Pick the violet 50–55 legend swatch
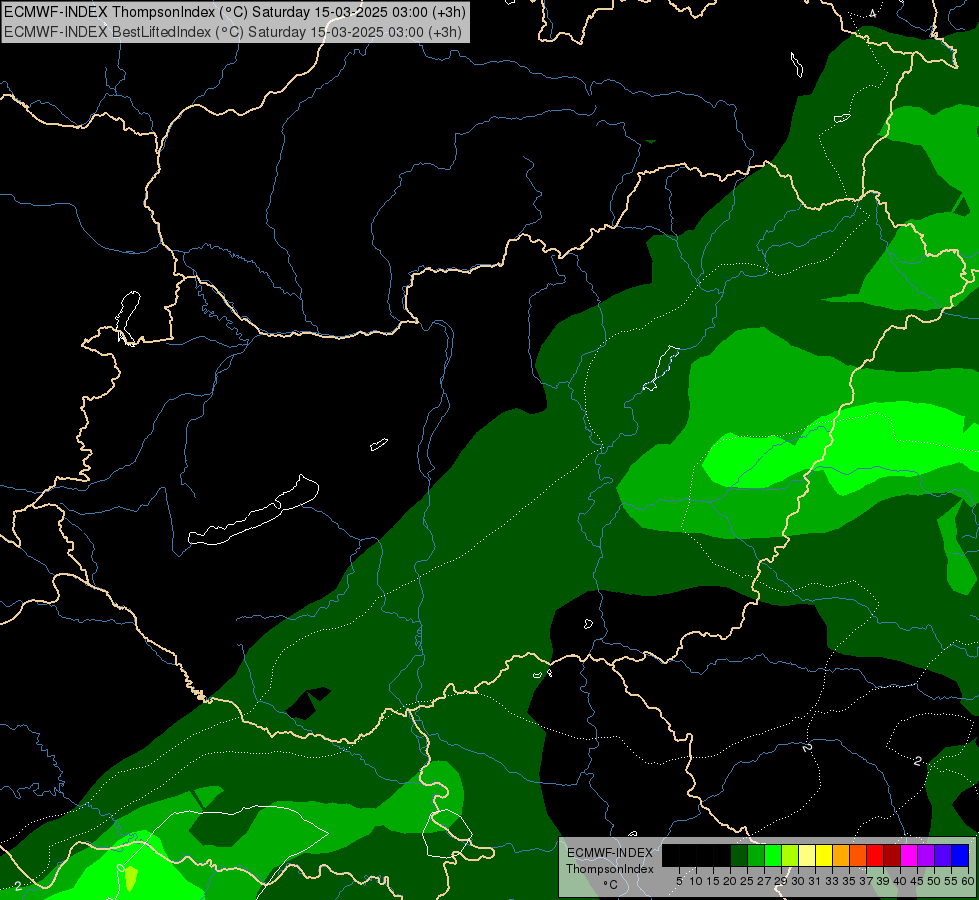This screenshot has height=900, width=979. point(943,855)
